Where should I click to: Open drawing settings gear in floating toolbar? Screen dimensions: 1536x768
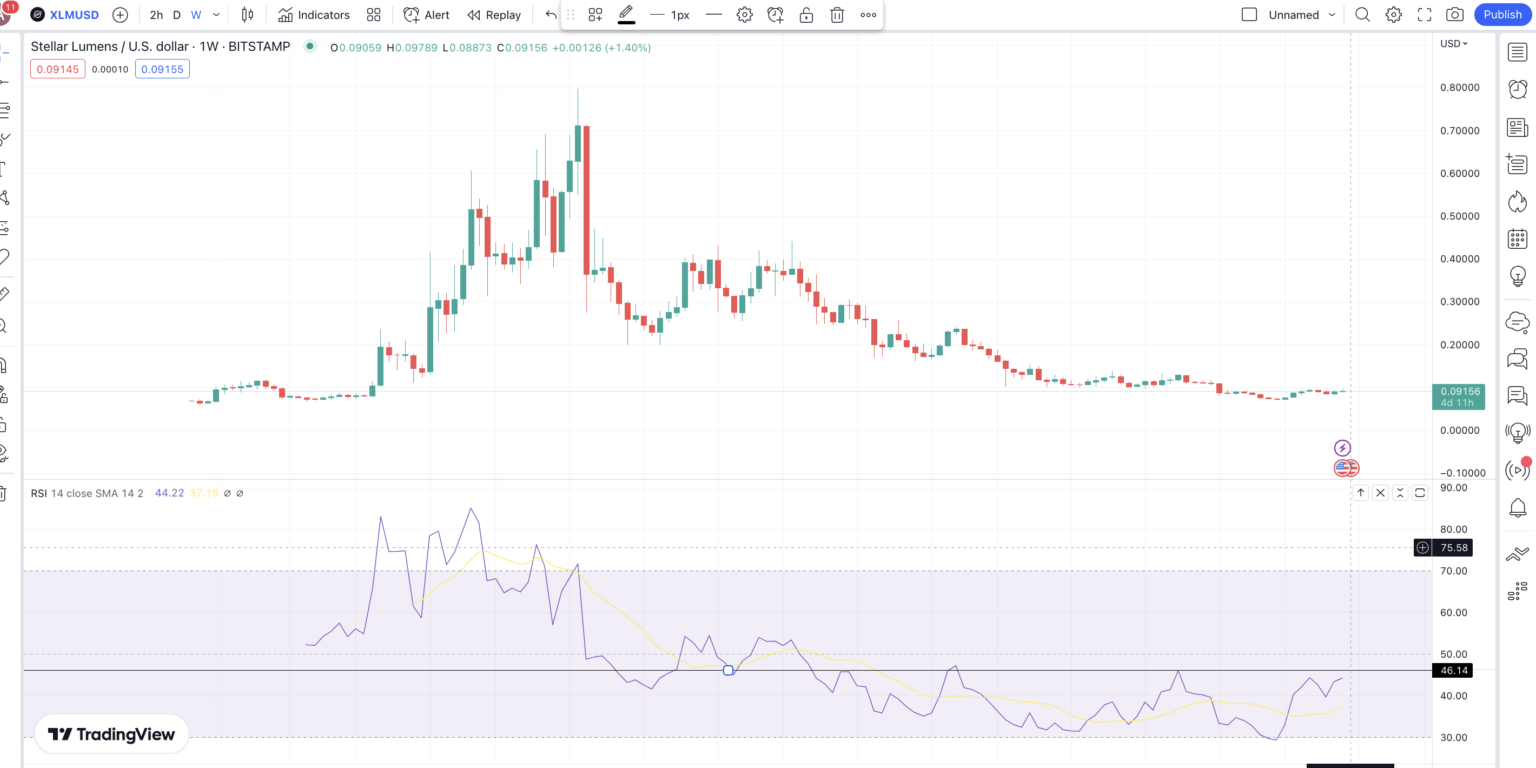point(745,15)
